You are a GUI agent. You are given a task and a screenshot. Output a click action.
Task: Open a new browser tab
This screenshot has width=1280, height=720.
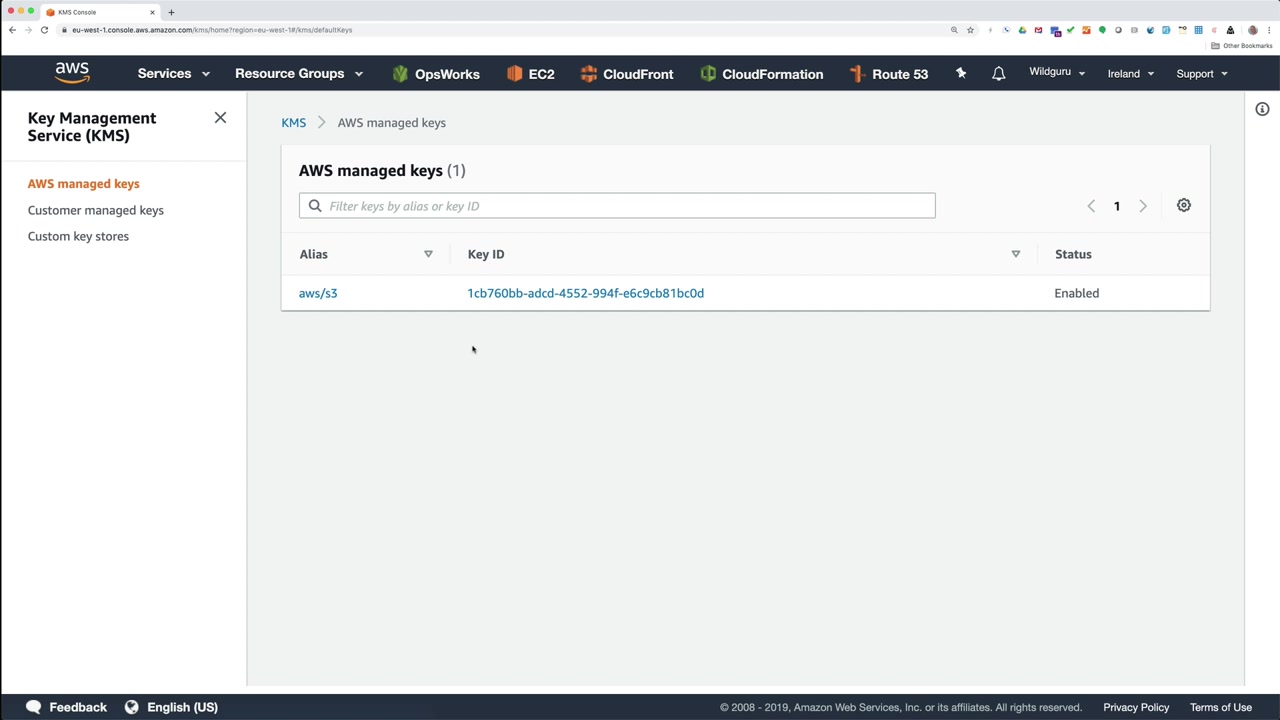tap(171, 12)
